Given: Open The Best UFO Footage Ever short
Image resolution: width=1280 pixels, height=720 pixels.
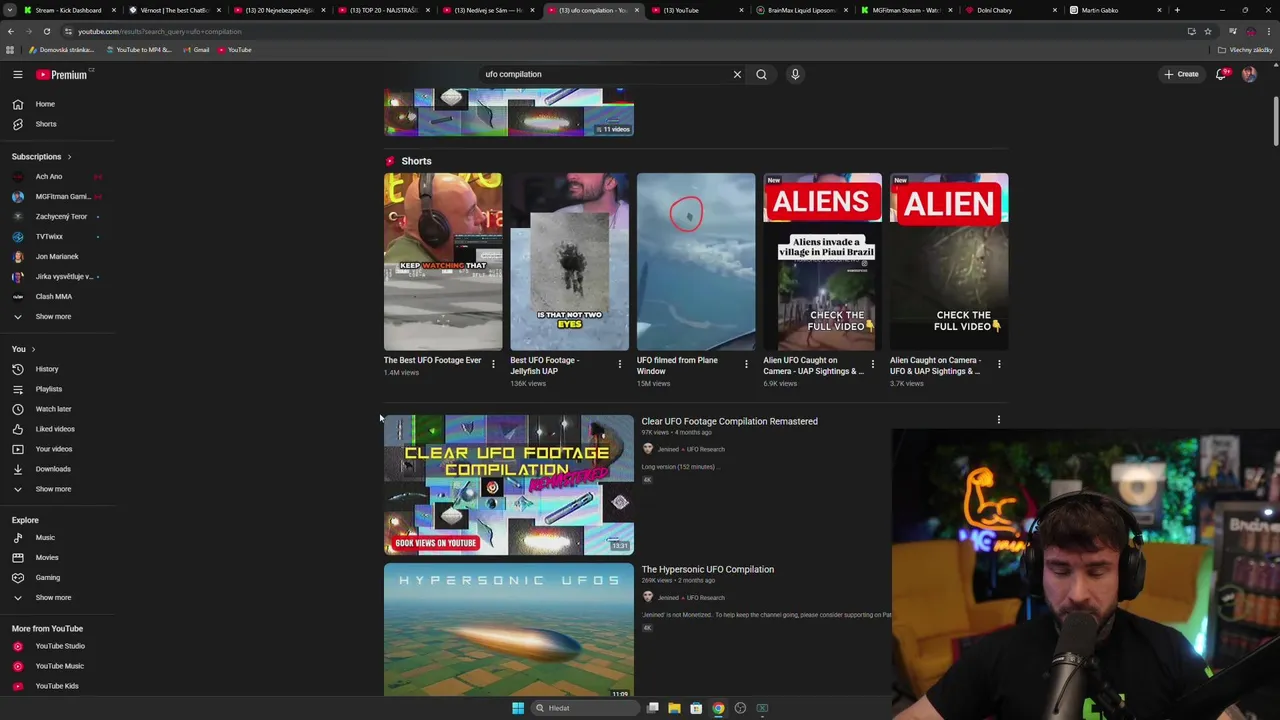Looking at the screenshot, I should pos(443,262).
